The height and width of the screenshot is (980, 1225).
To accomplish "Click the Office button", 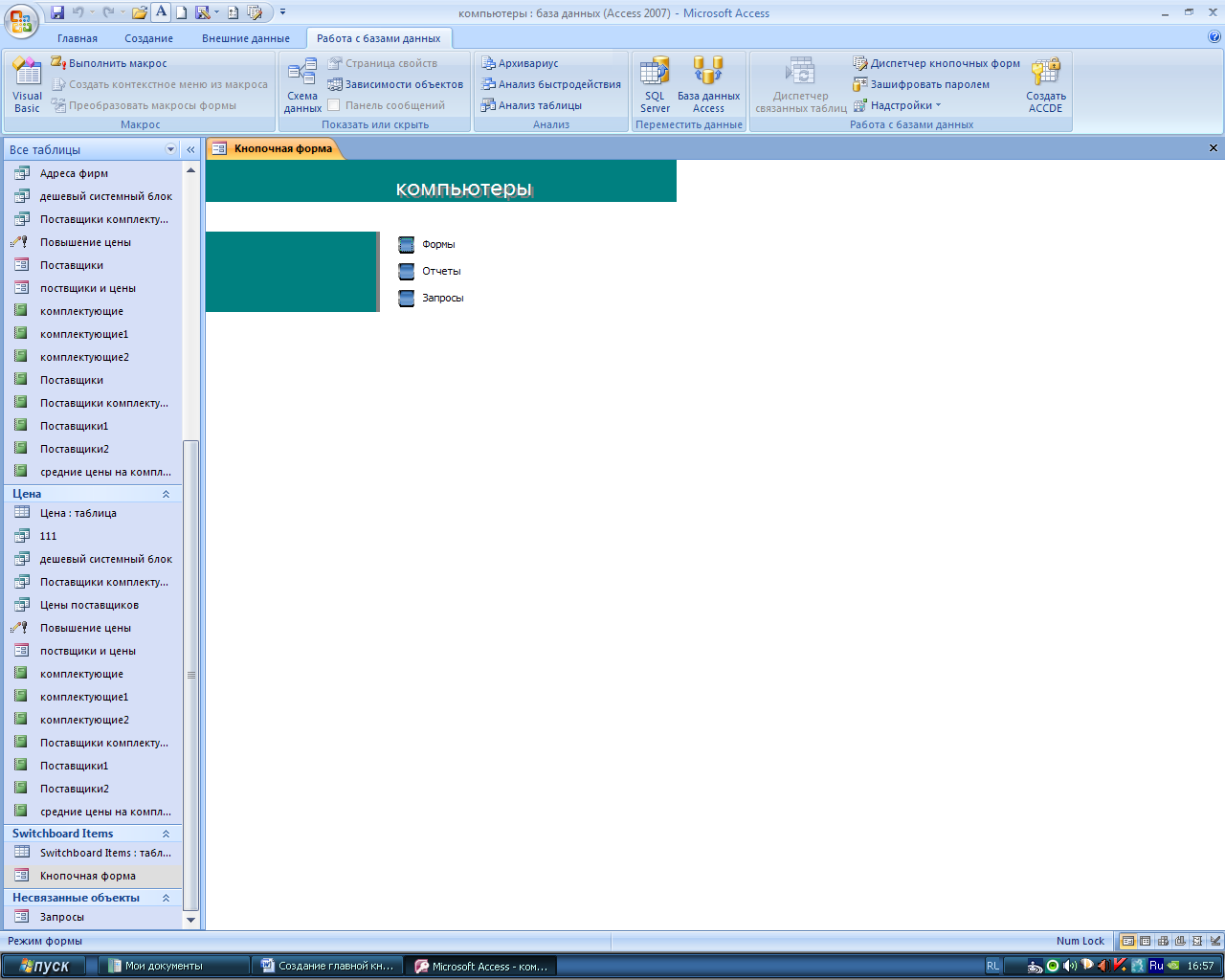I will pos(21,20).
